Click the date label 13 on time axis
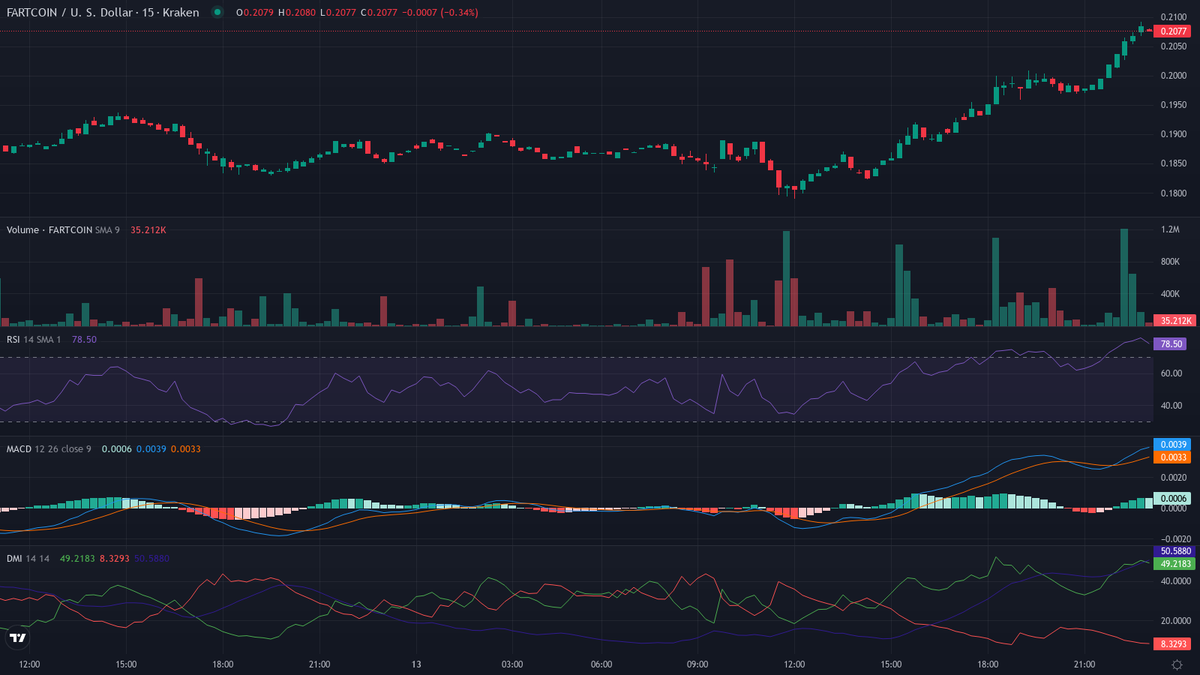This screenshot has width=1200, height=675. 417,664
